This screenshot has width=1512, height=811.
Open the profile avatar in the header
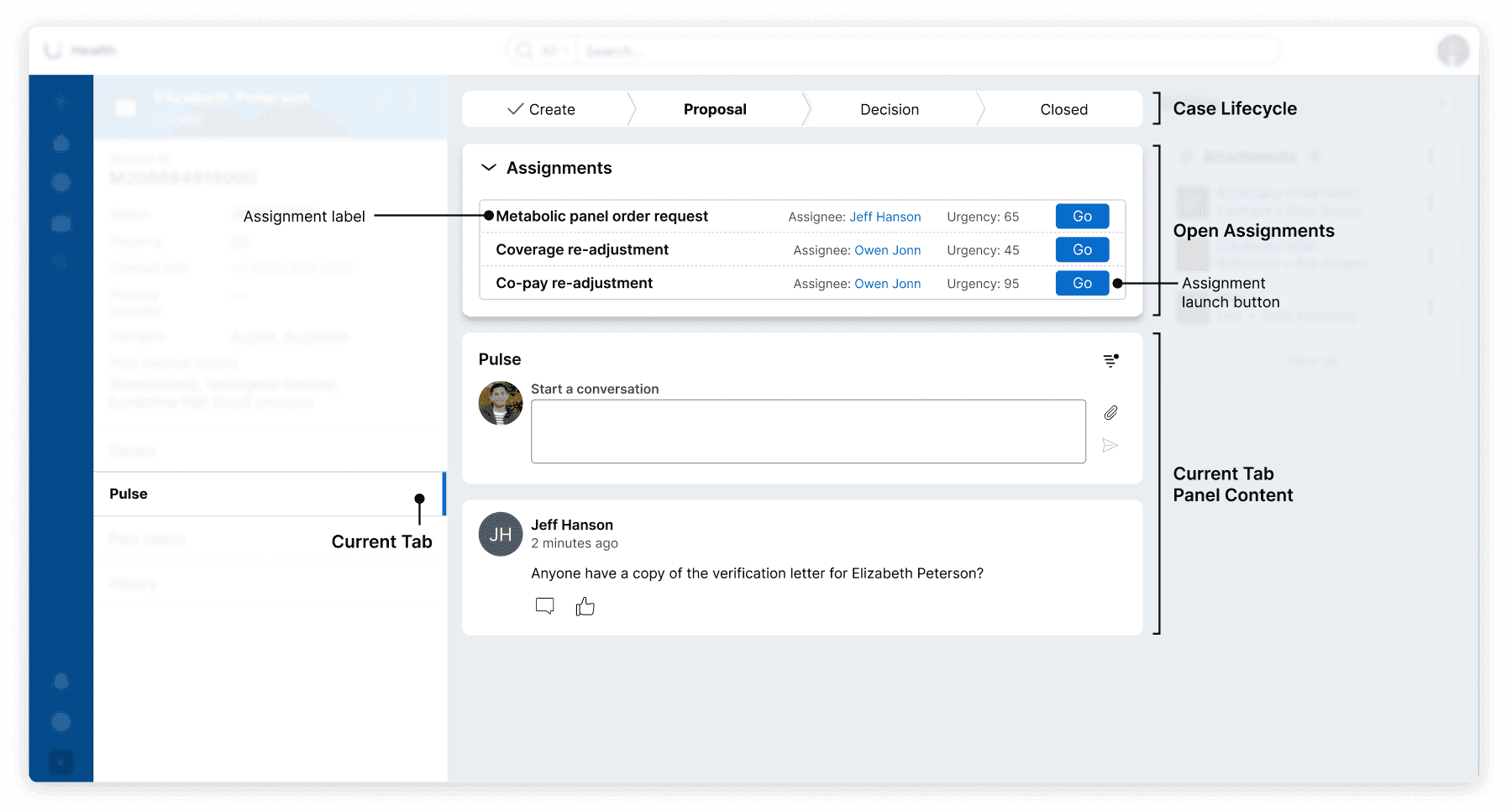tap(1452, 50)
